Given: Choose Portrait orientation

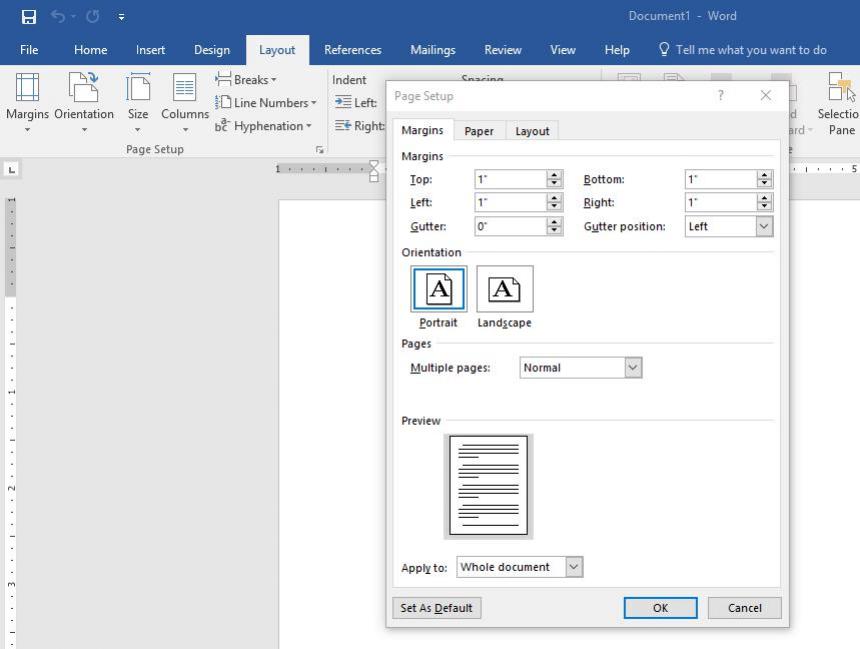Looking at the screenshot, I should click(439, 289).
